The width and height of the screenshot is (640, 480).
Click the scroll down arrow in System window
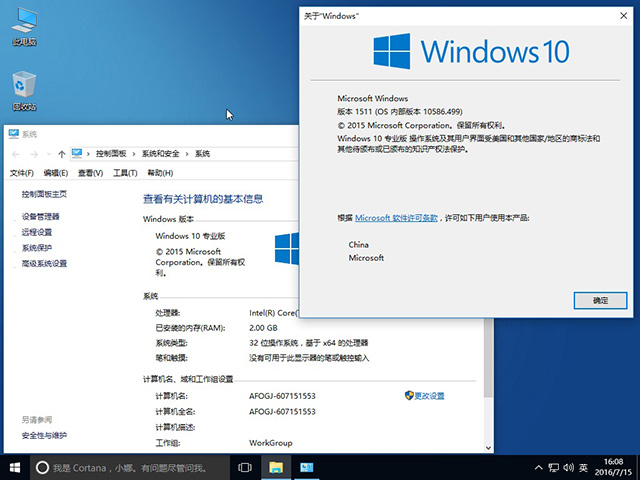tap(488, 448)
